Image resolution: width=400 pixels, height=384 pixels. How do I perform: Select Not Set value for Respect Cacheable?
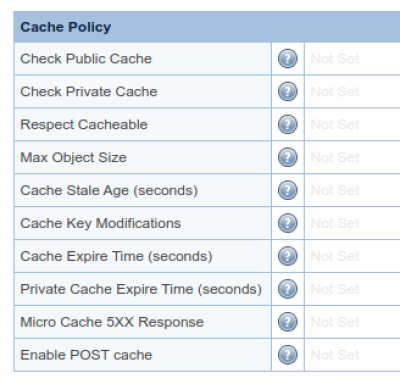335,125
